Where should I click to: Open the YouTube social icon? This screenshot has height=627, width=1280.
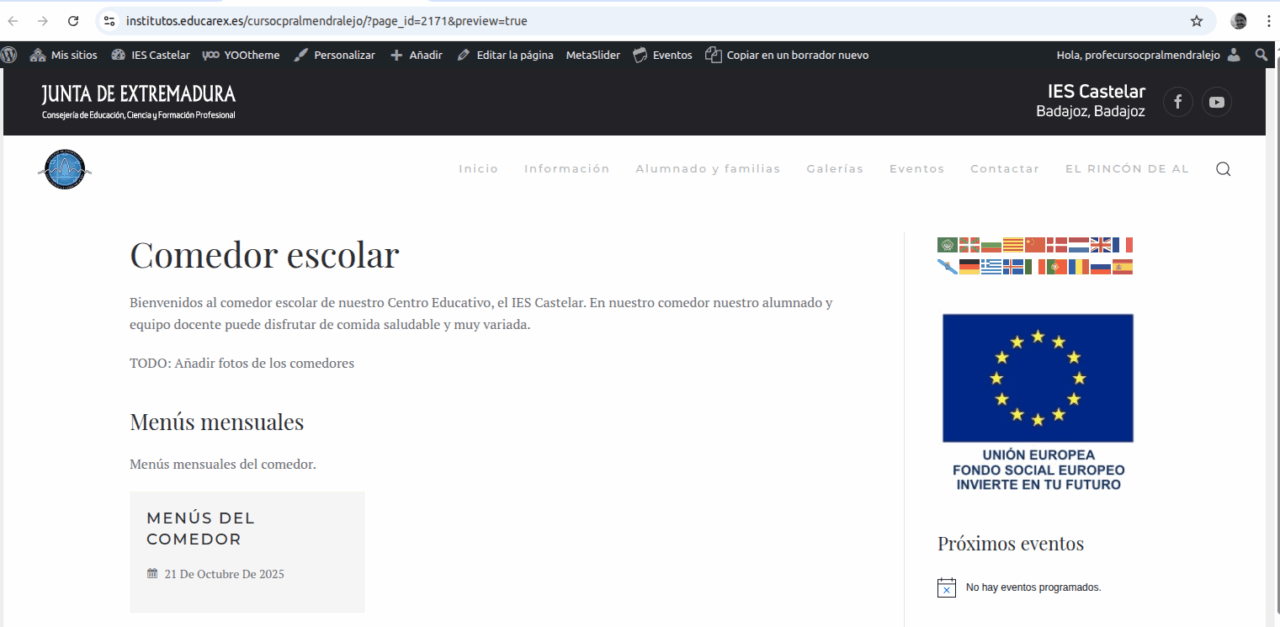[1216, 101]
